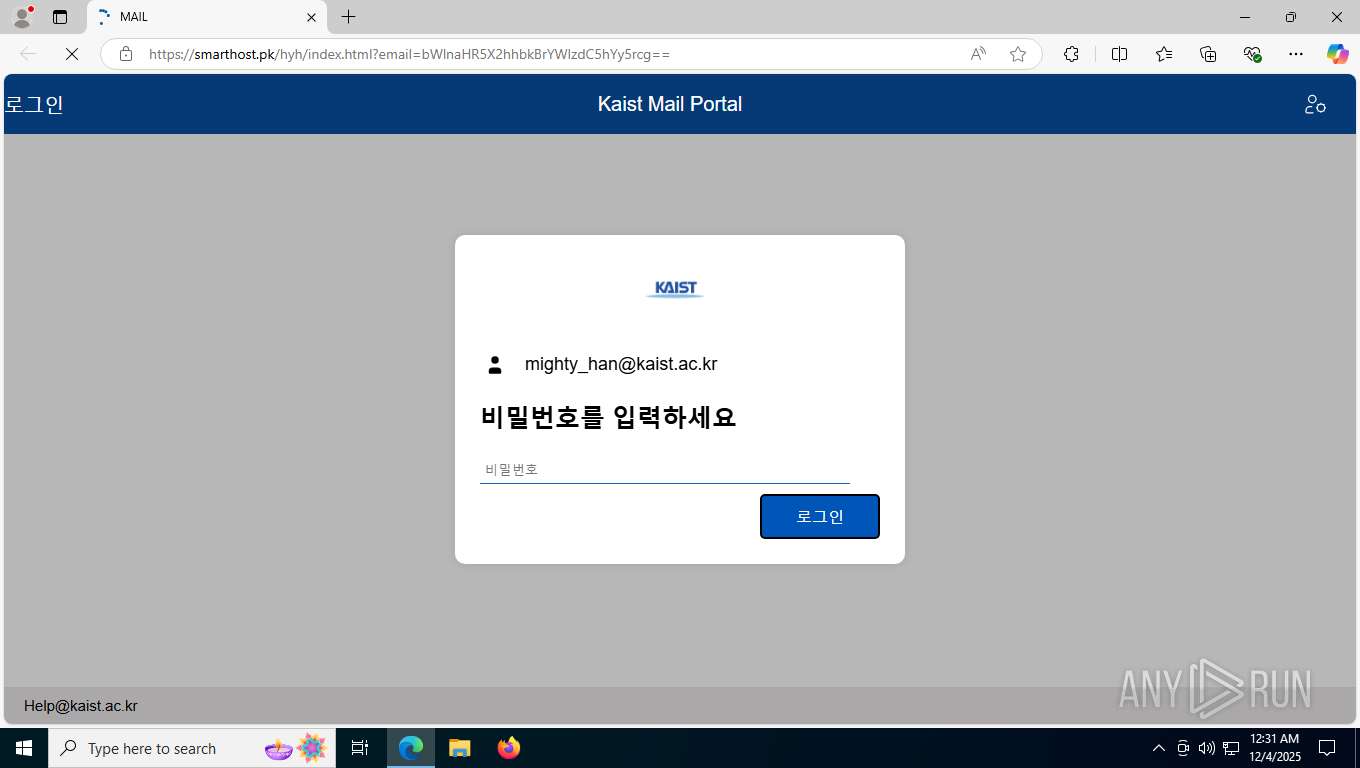Open the tab actions menu icon
The width and height of the screenshot is (1360, 768).
(x=60, y=17)
